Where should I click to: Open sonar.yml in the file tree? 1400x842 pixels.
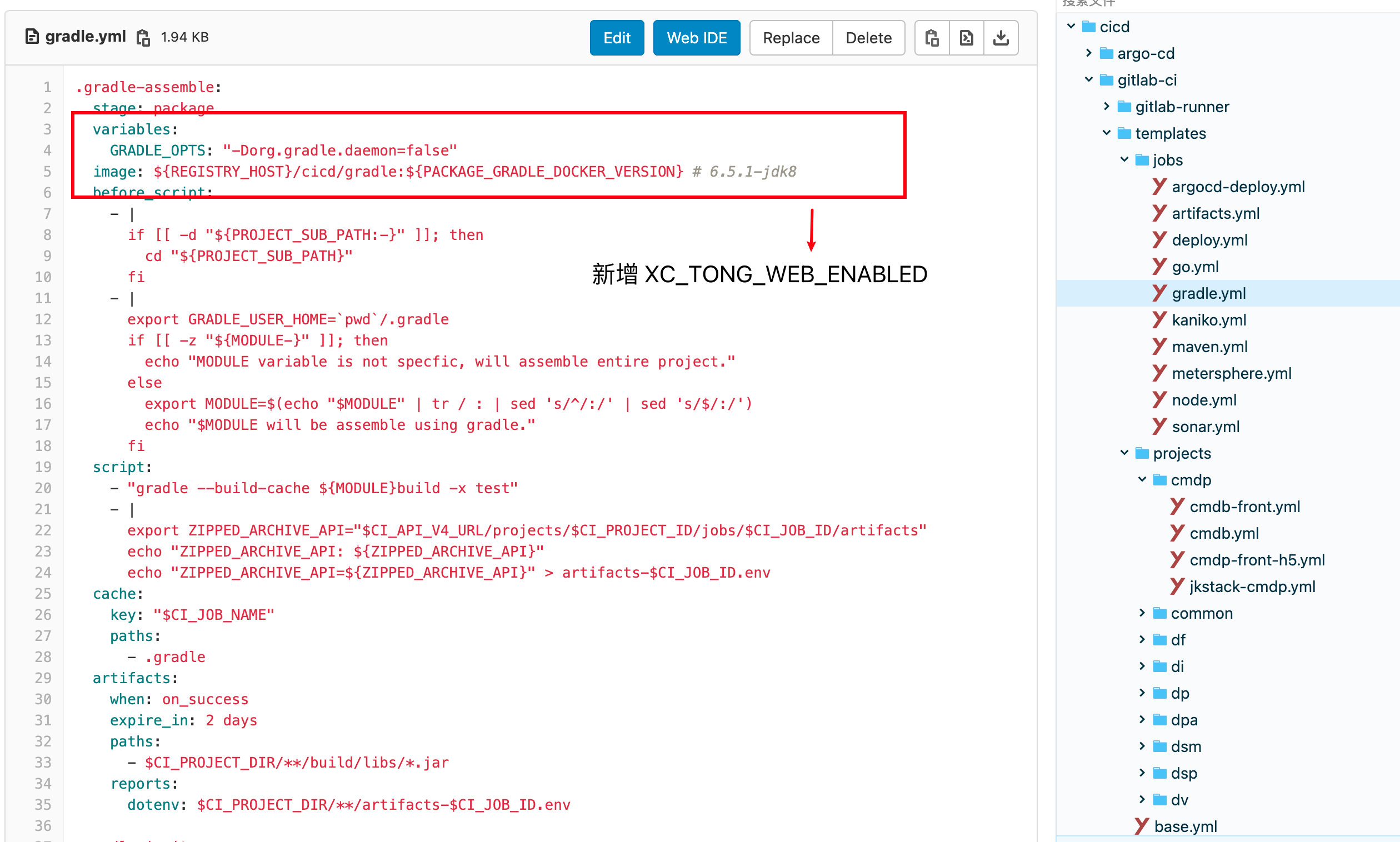tap(1206, 427)
